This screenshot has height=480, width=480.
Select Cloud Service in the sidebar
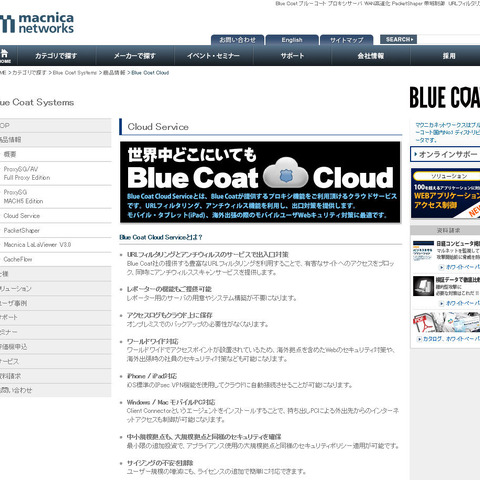(56, 216)
